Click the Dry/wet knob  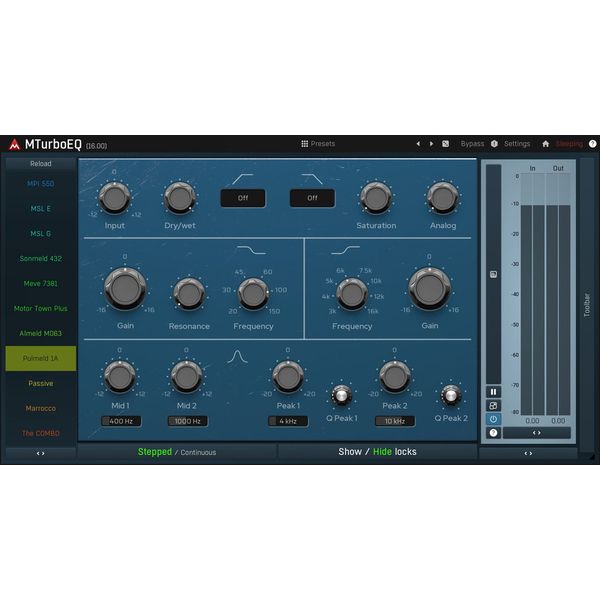click(x=180, y=198)
